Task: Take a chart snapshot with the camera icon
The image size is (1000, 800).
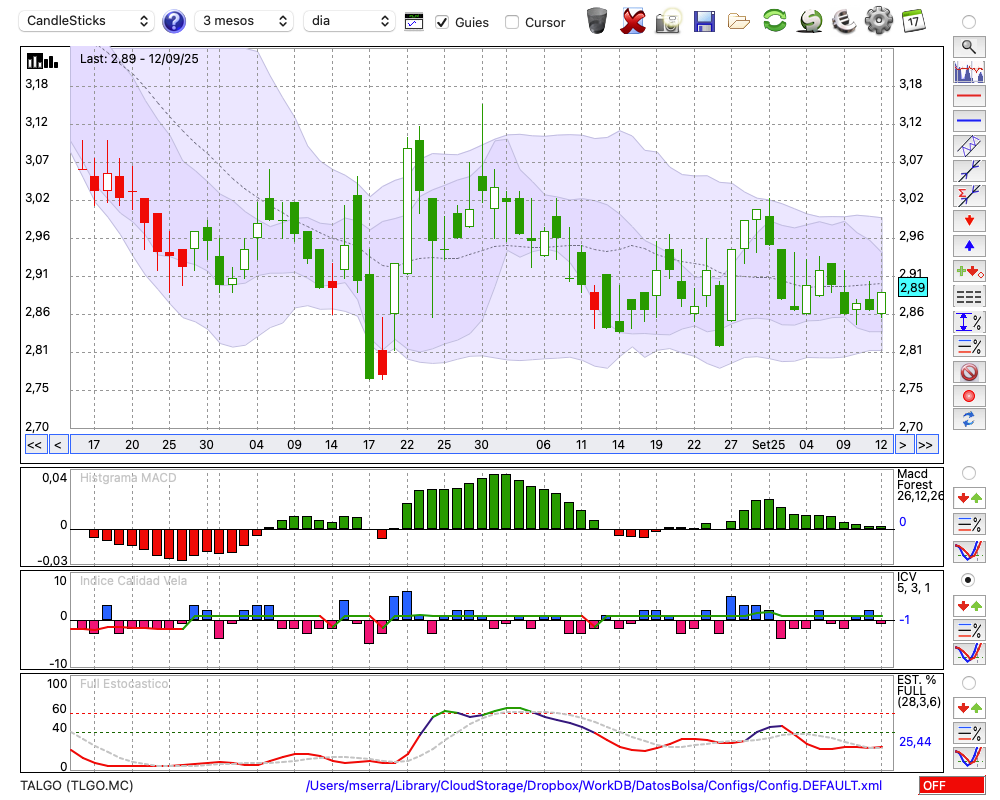Action: pos(668,21)
